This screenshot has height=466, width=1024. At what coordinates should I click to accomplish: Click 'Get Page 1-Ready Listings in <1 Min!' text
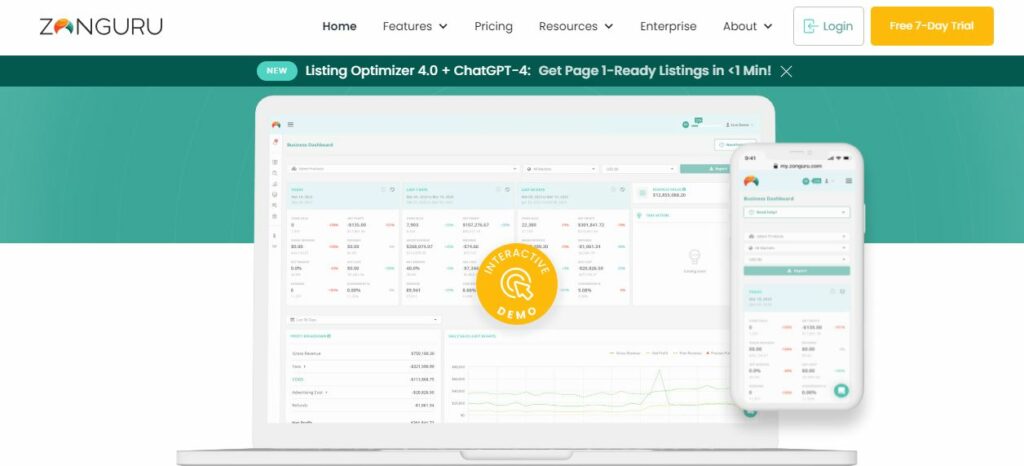point(654,71)
